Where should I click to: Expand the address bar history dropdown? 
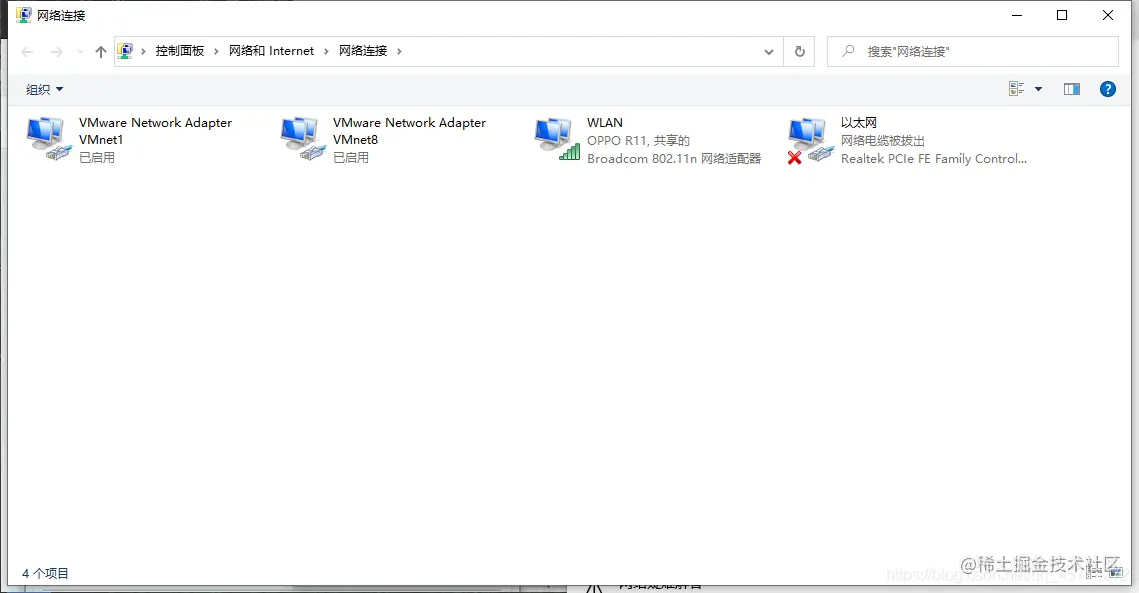coord(768,50)
